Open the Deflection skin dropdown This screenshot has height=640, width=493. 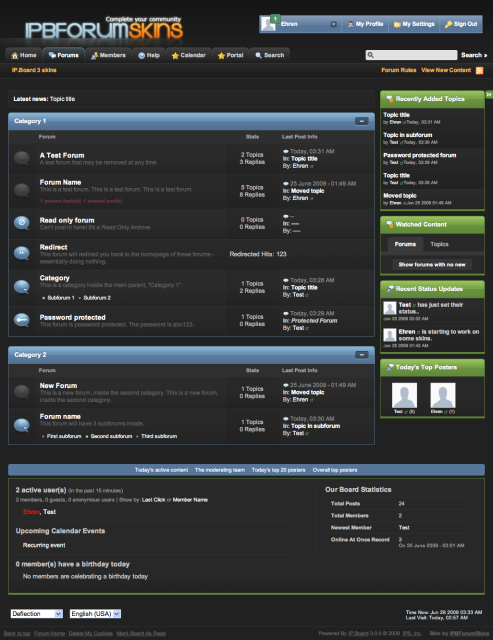[37, 613]
